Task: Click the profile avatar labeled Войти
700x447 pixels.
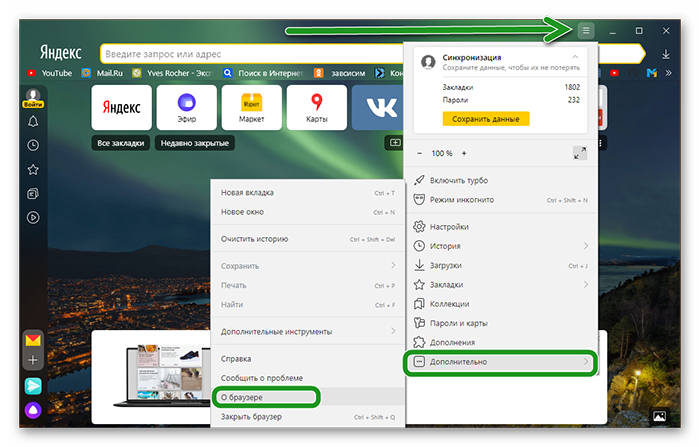Action: [33, 98]
